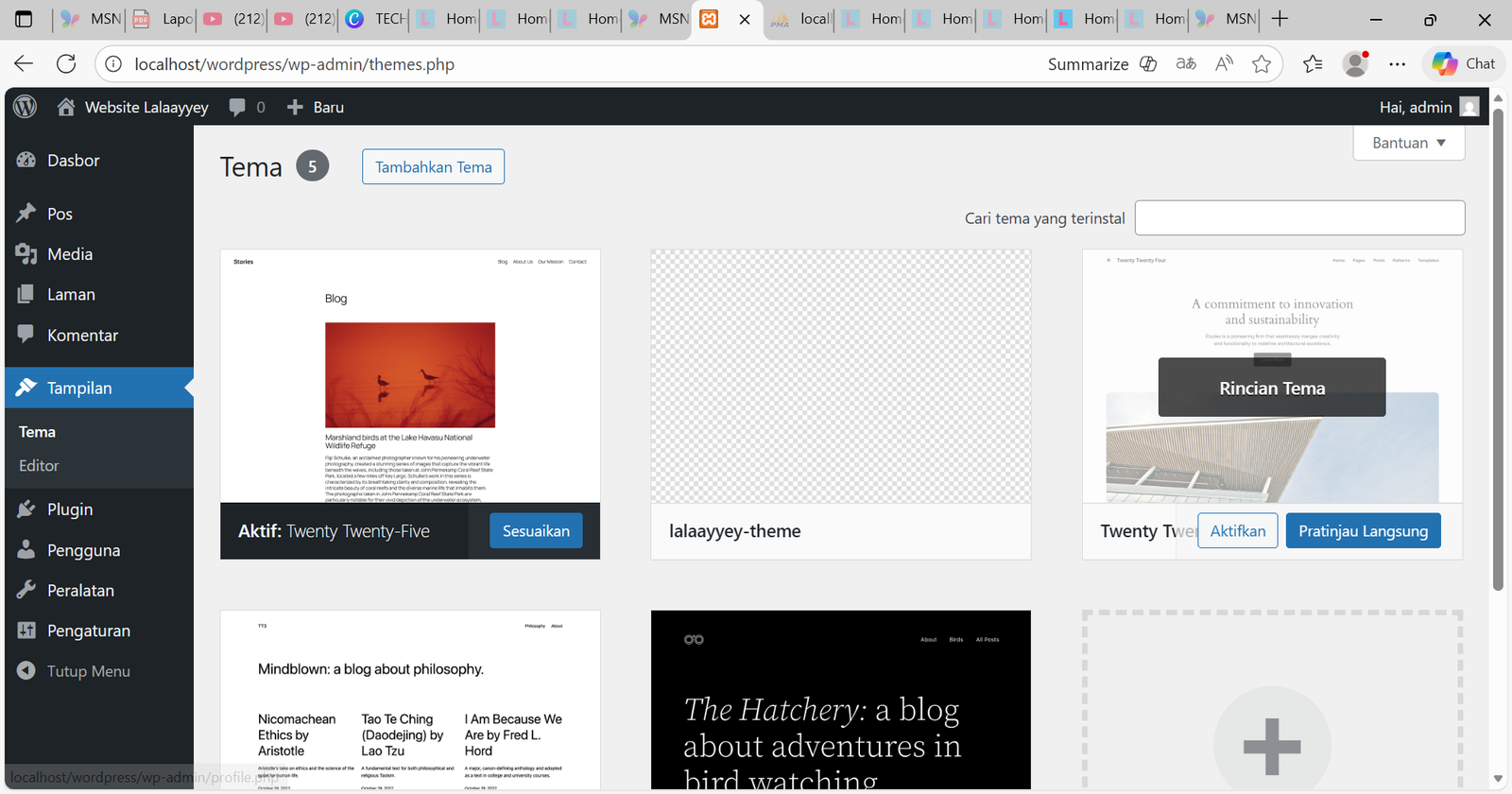Add page to favorites with star icon
1512x794 pixels.
click(1262, 64)
